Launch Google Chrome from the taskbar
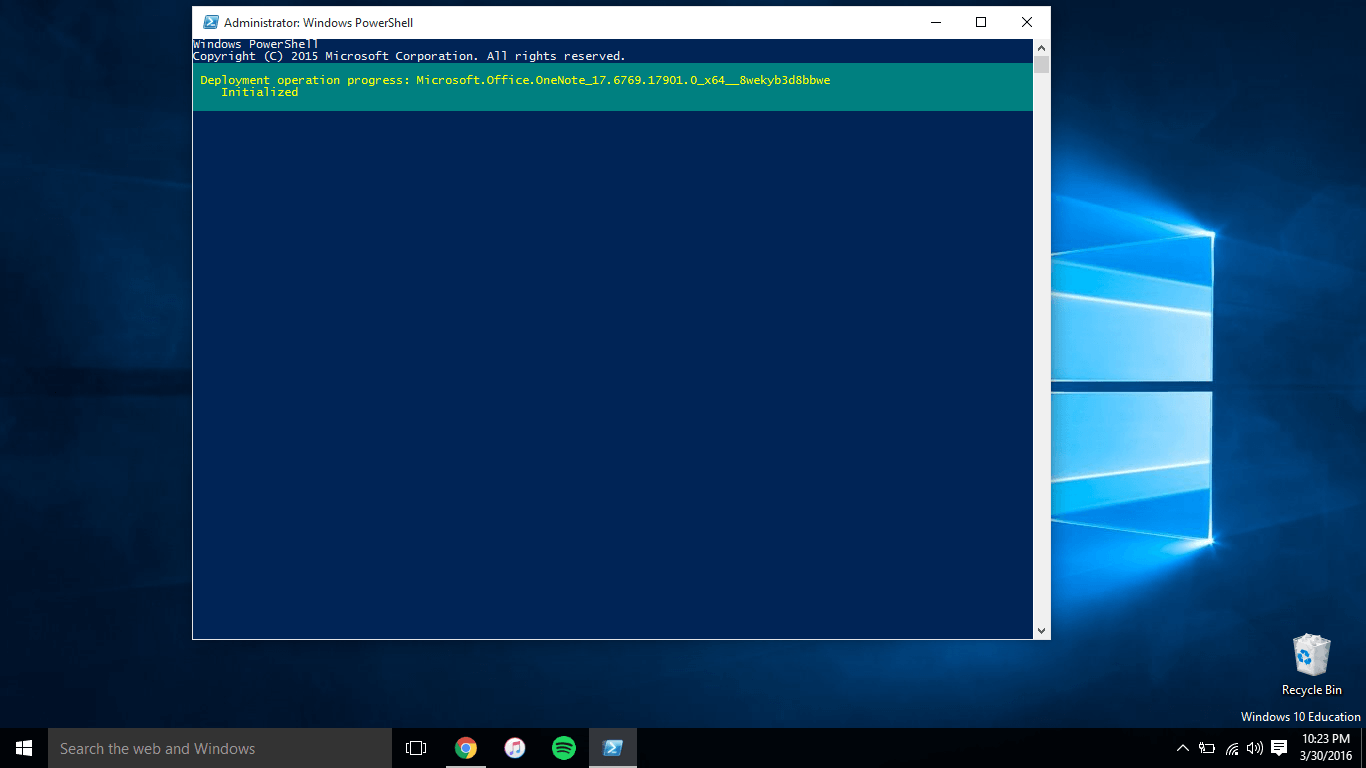The width and height of the screenshot is (1366, 768). coord(466,748)
